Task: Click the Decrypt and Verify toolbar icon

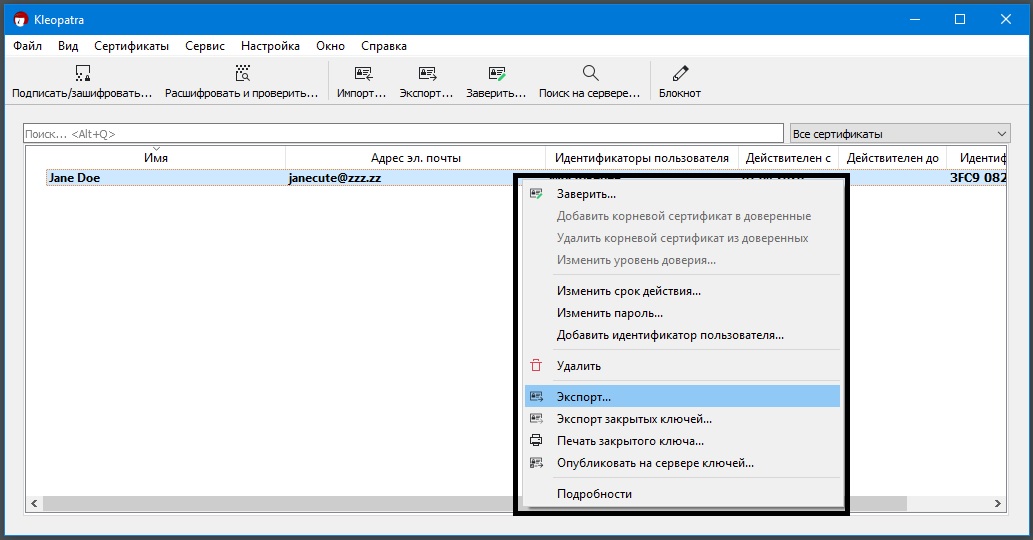Action: coord(241,74)
